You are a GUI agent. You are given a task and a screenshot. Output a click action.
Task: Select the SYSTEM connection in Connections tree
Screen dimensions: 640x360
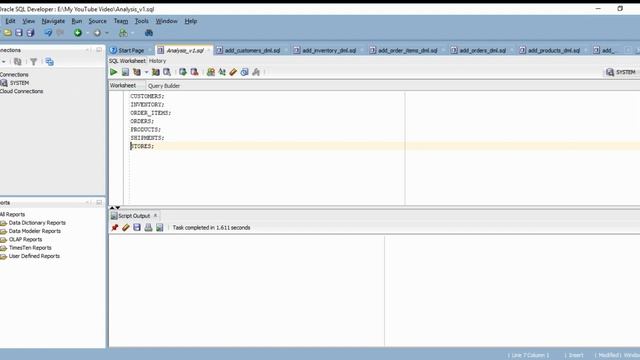tap(19, 83)
